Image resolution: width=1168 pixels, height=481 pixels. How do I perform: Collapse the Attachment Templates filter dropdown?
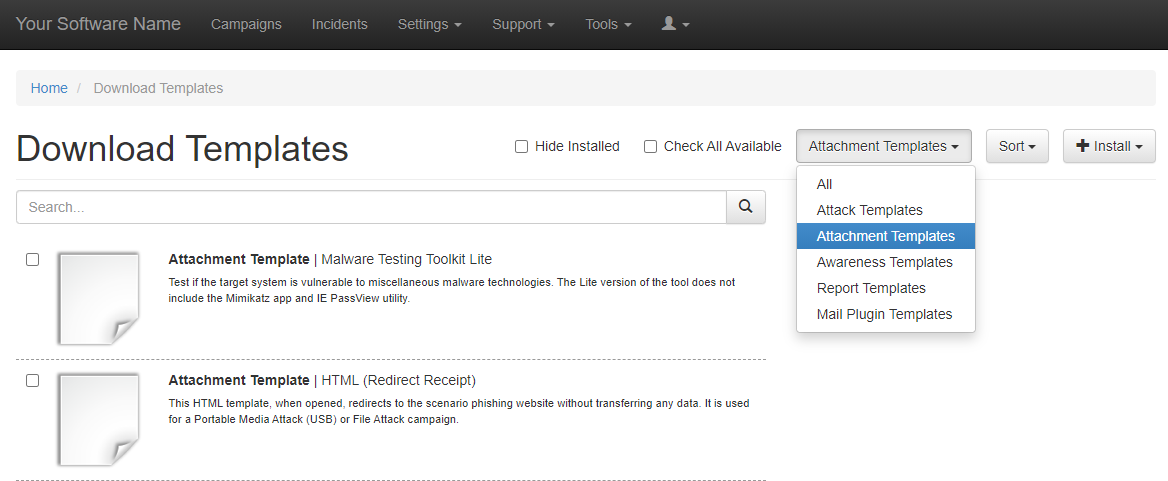884,146
